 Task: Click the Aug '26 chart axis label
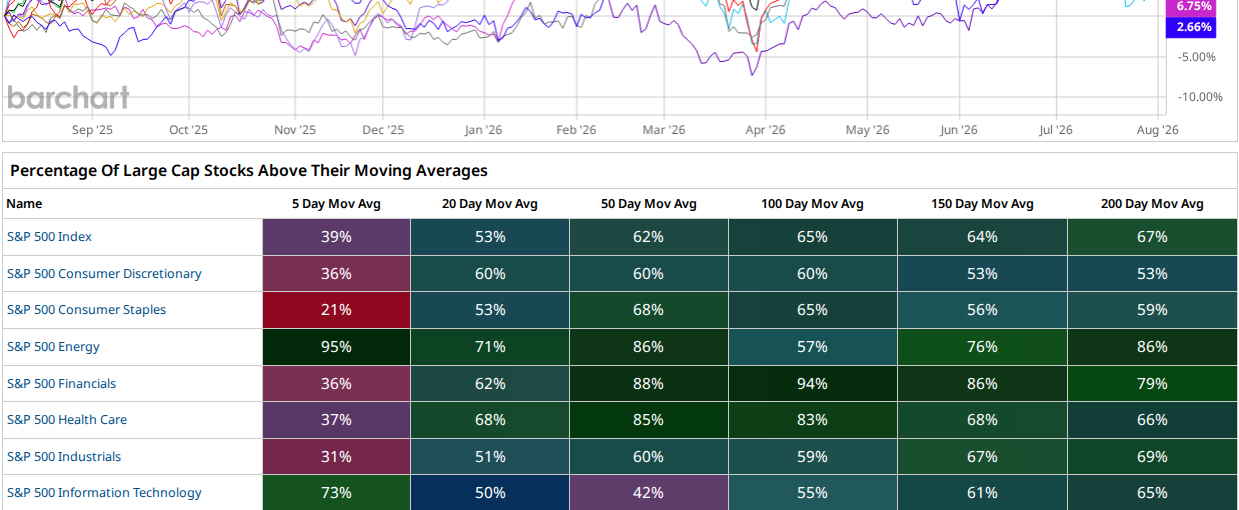tap(1158, 130)
